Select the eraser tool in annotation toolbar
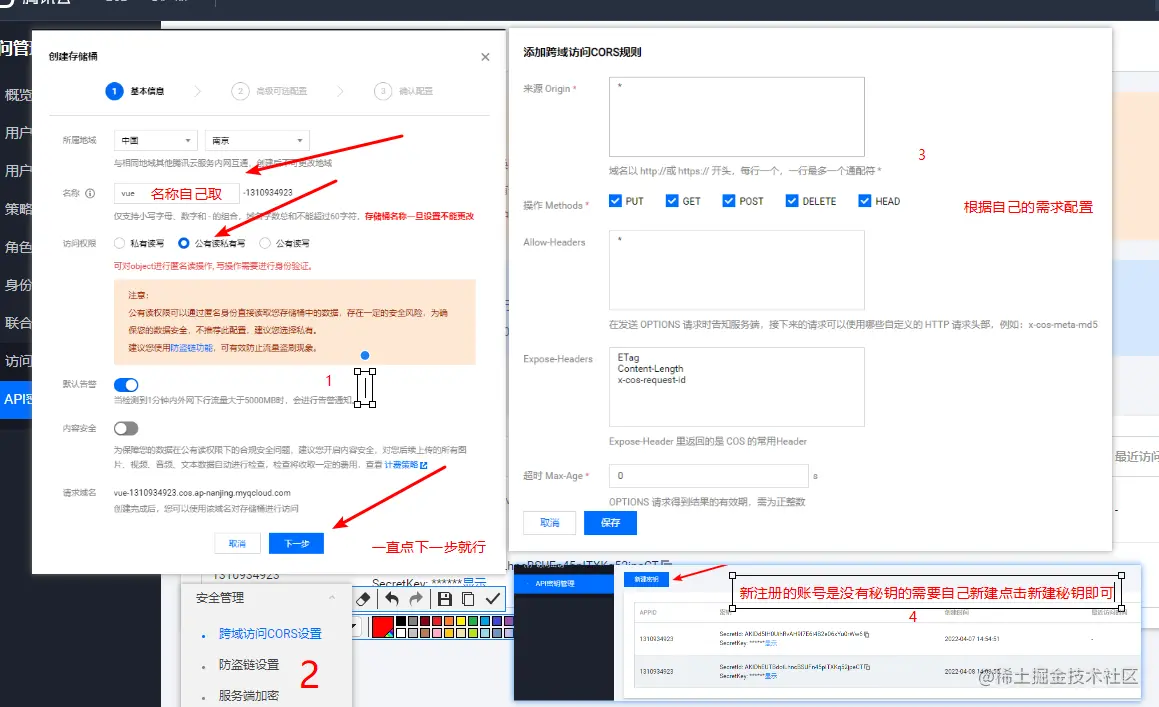Image resolution: width=1159 pixels, height=707 pixels. (363, 599)
